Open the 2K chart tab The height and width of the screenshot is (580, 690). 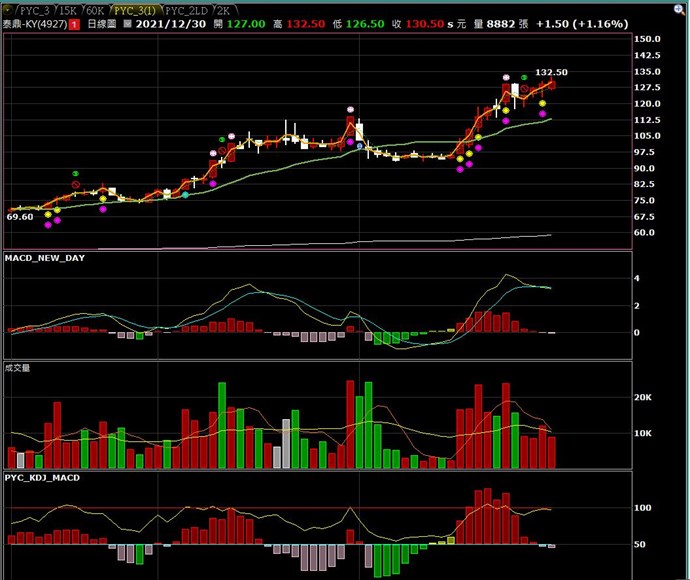pos(221,7)
